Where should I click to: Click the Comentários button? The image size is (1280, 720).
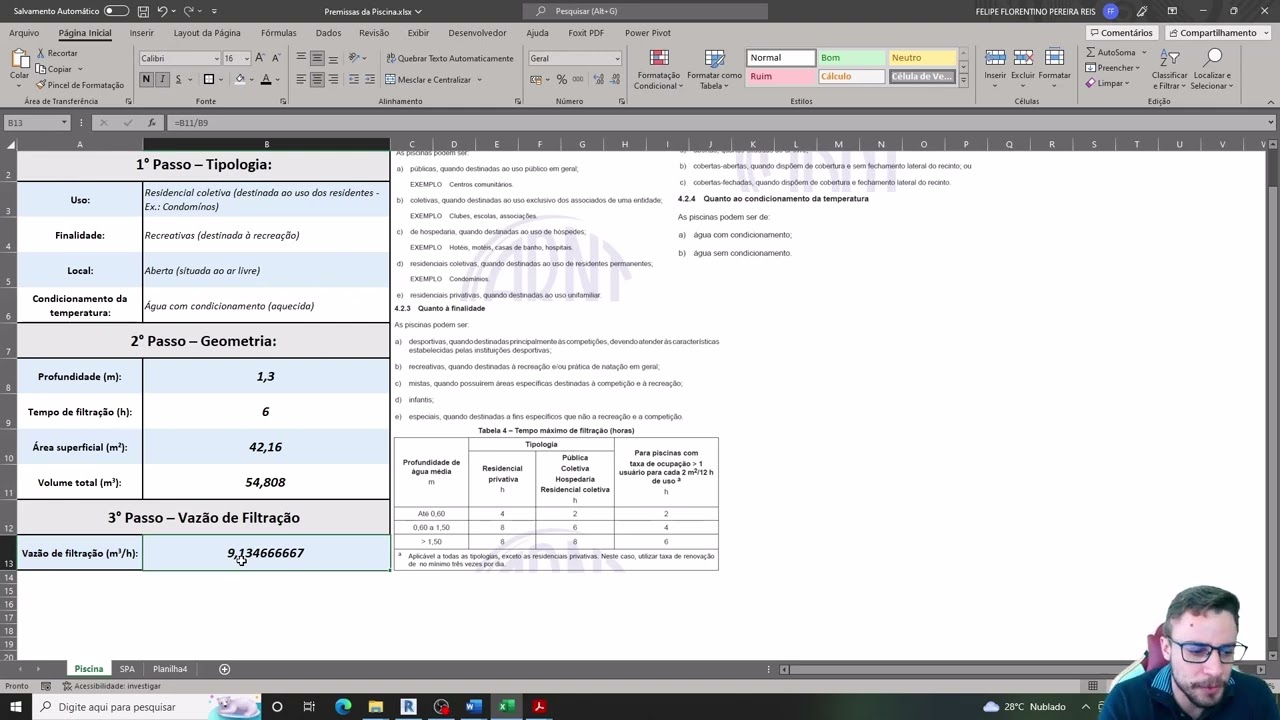click(1121, 33)
